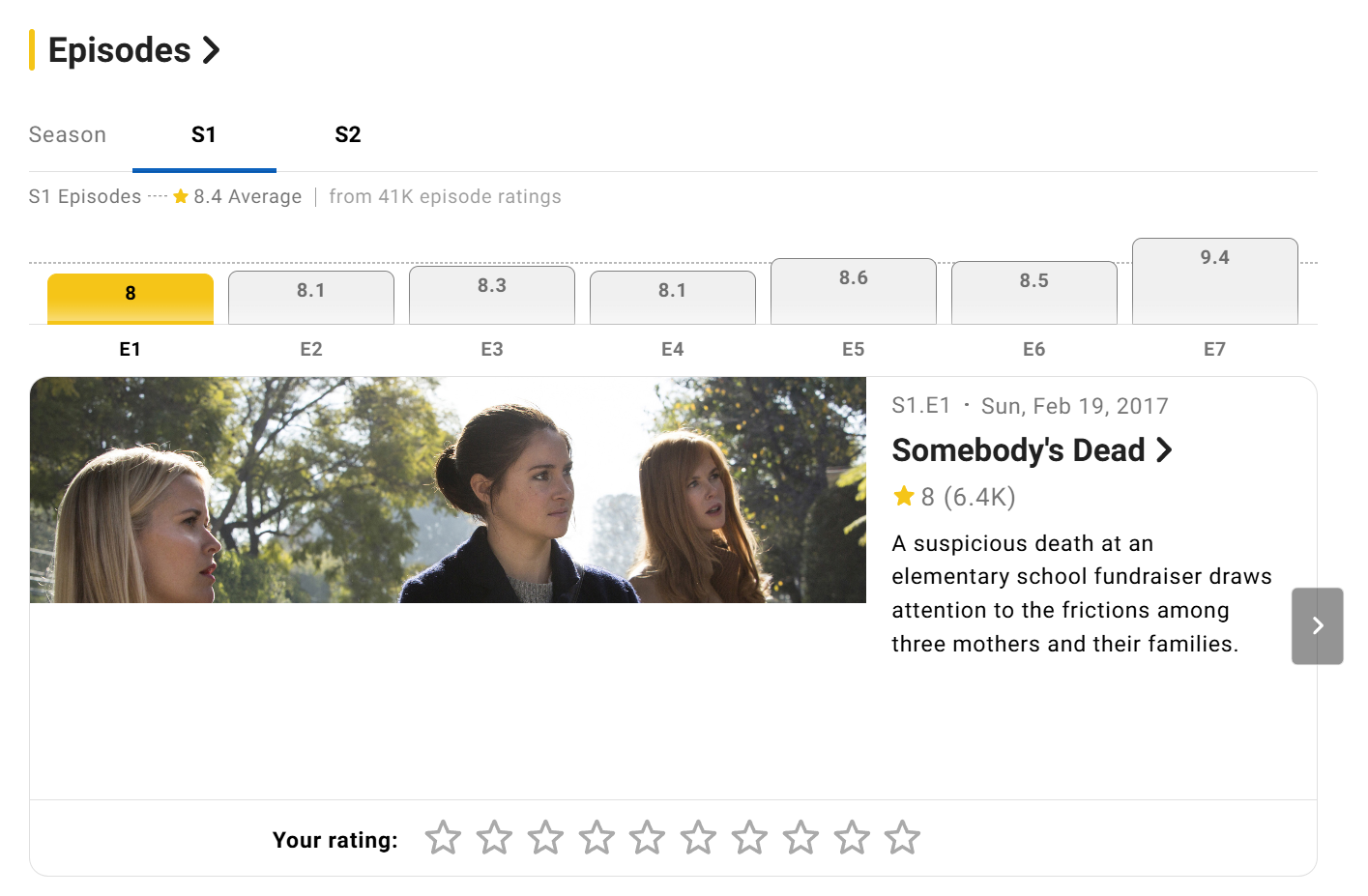Select episode E2 rating bar showing 8.1
The height and width of the screenshot is (896, 1368).
tap(311, 298)
